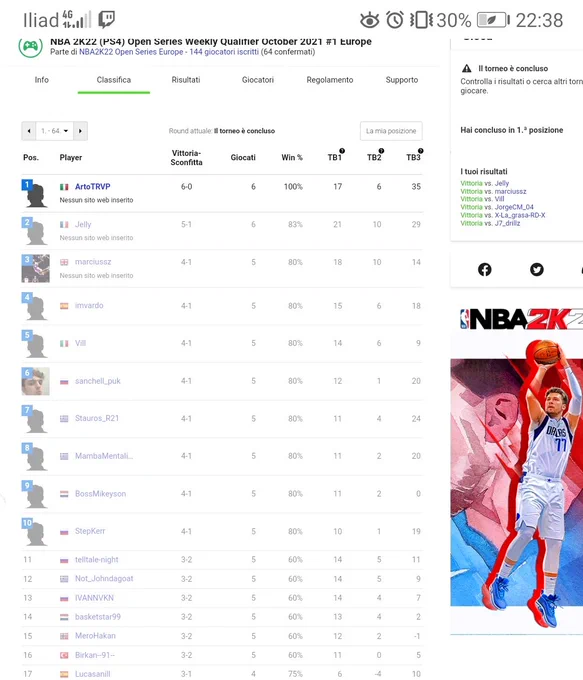Click the Italian flag beside ArtoTRVP
583x680 pixels.
tap(64, 187)
